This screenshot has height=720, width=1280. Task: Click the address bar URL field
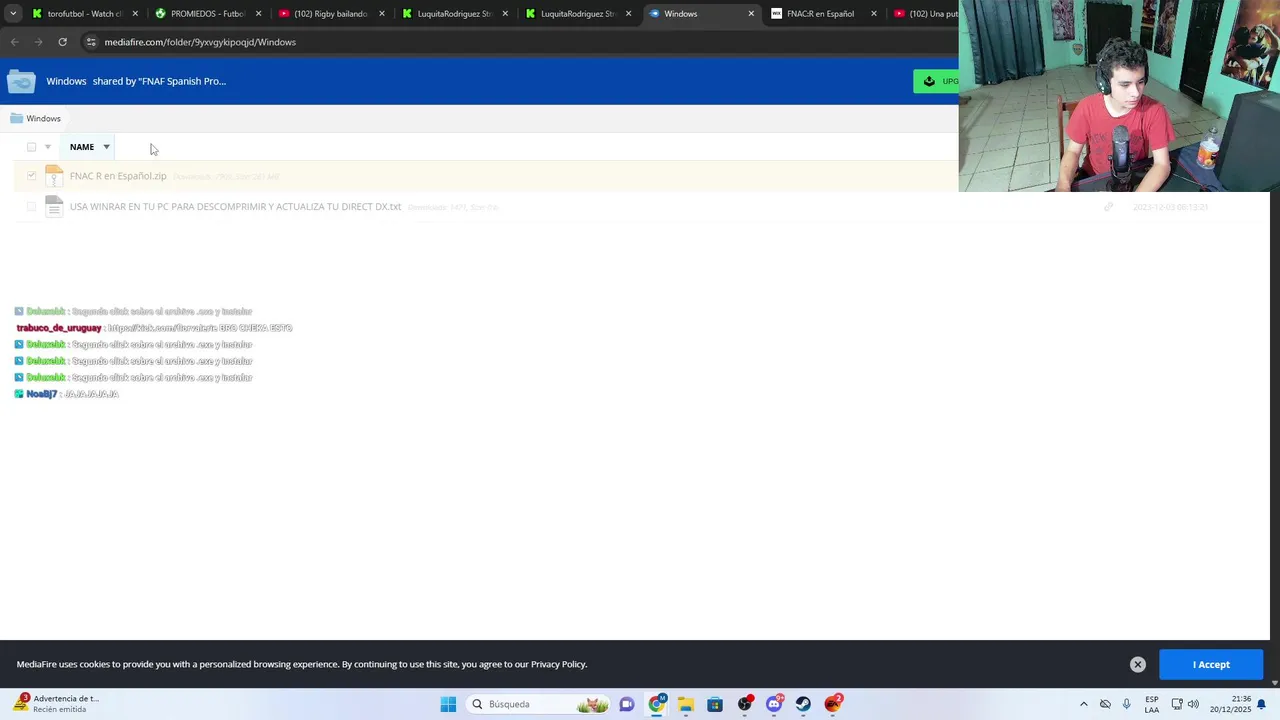coord(520,42)
